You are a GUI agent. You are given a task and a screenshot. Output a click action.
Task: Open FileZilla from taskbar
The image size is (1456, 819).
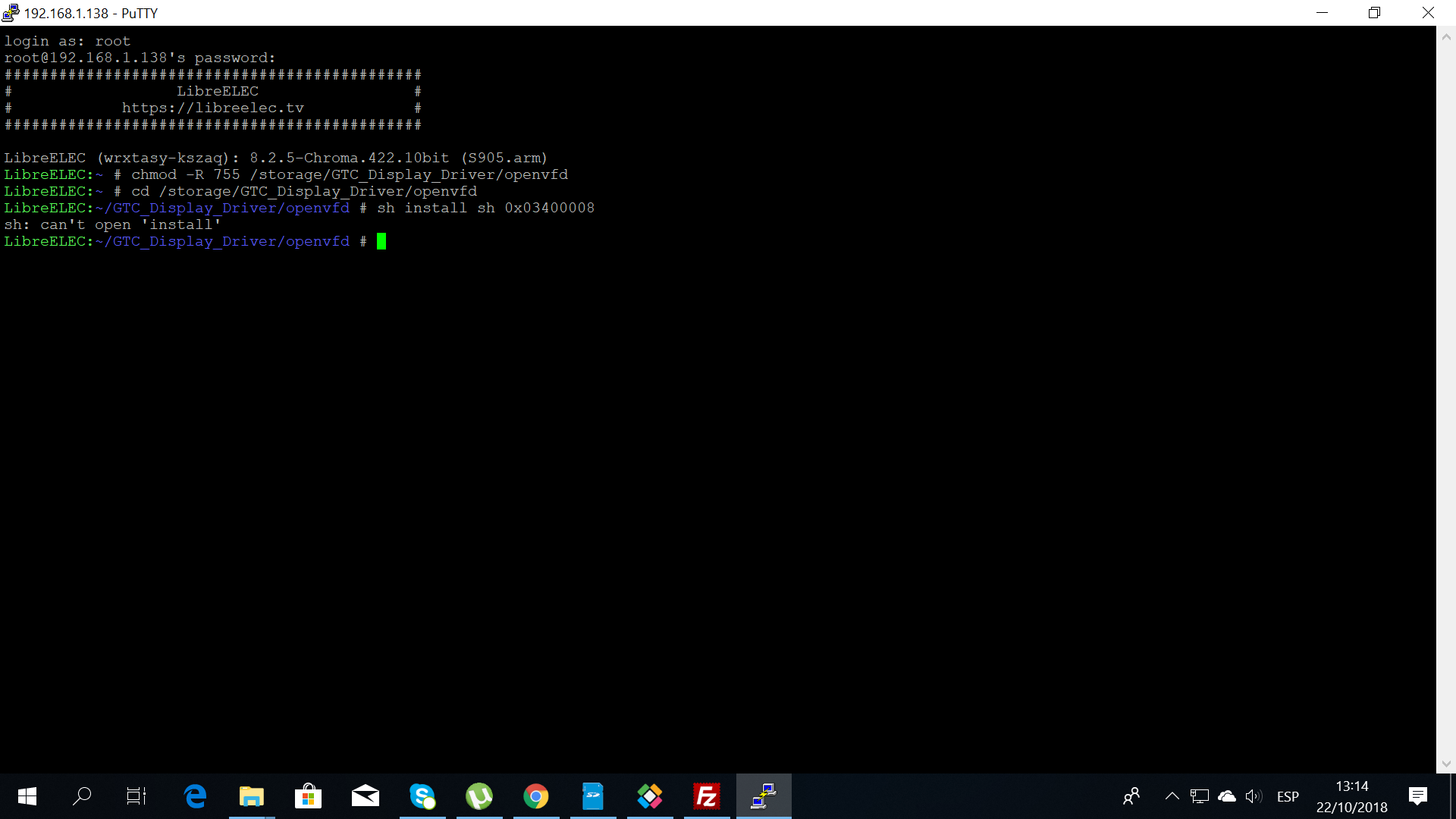pyautogui.click(x=707, y=796)
